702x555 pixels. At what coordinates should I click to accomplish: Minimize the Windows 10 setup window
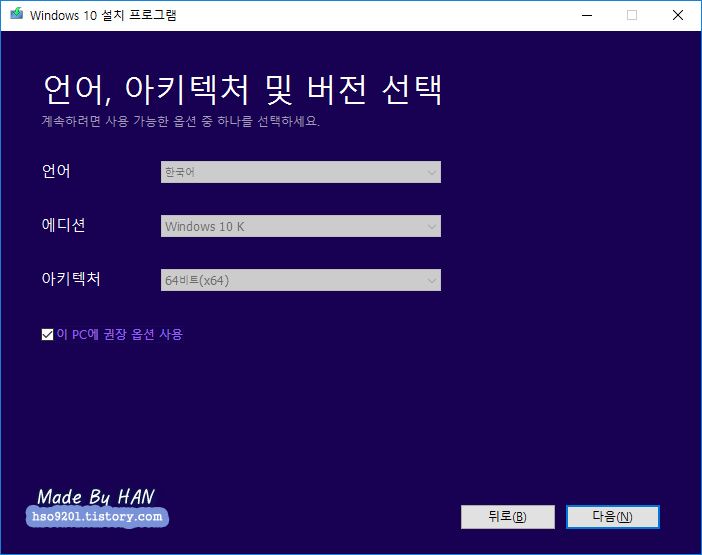coord(587,15)
